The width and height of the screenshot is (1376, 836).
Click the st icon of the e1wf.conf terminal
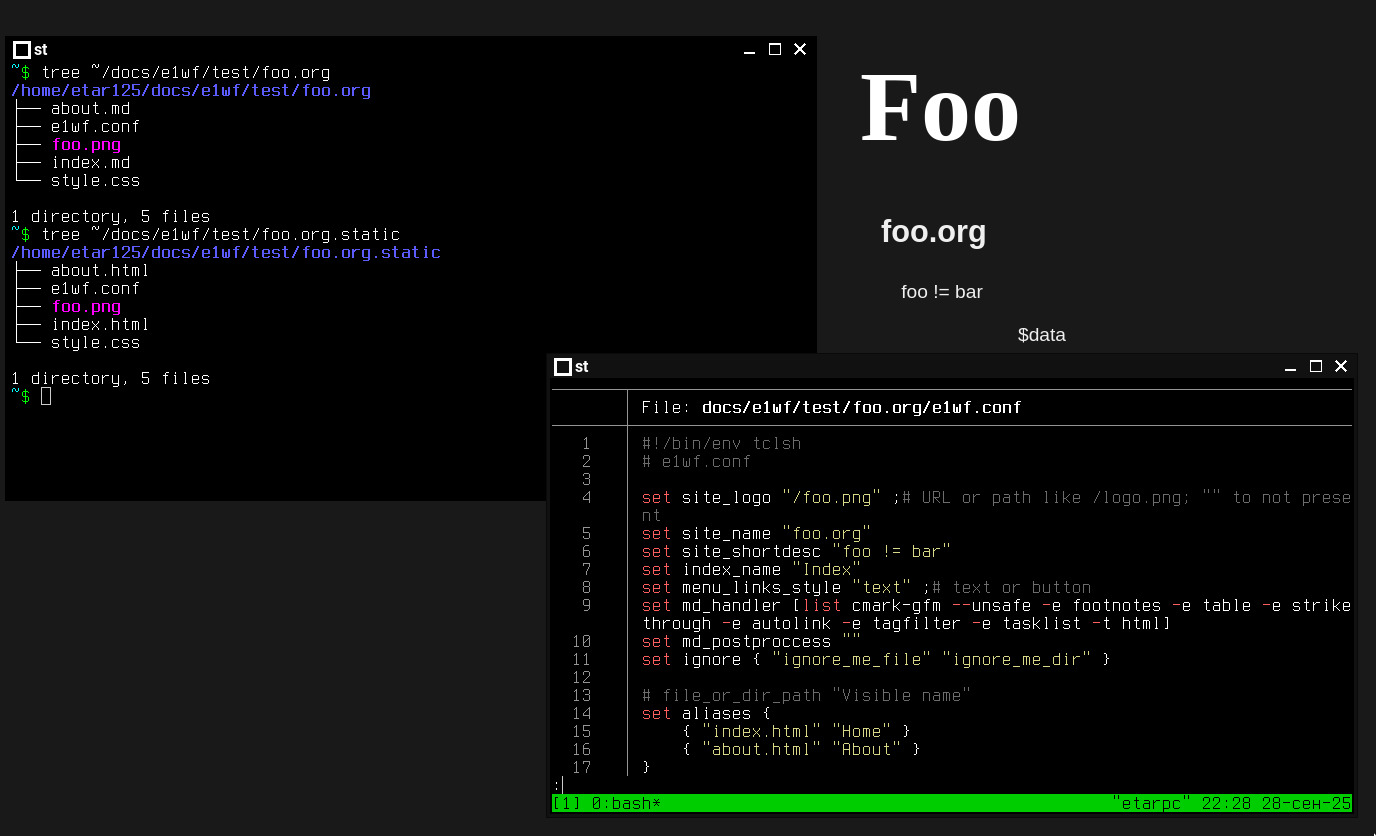pos(563,367)
